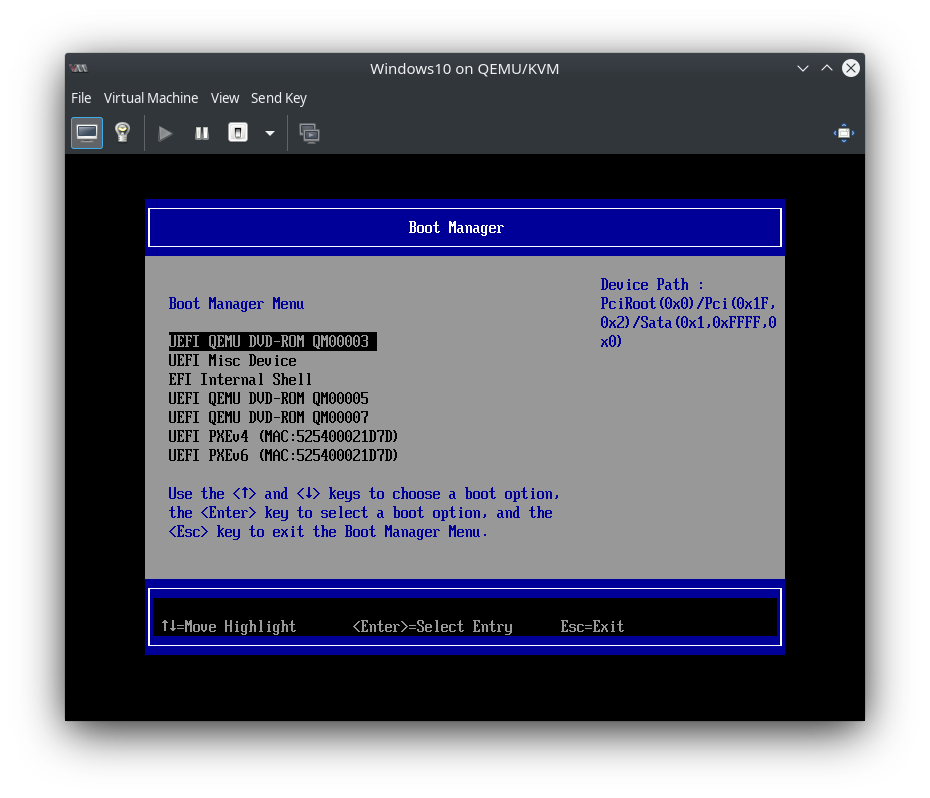The image size is (930, 798).
Task: Click the Boot Manager header title
Action: click(456, 228)
